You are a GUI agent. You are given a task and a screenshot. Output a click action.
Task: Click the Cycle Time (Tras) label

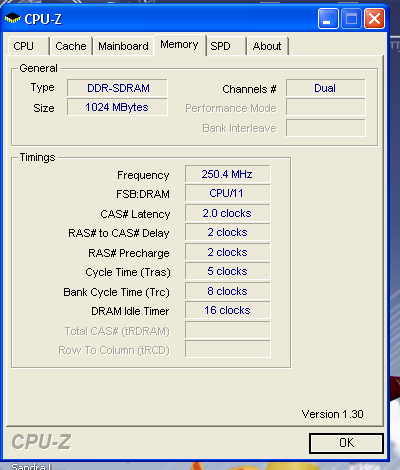[128, 272]
